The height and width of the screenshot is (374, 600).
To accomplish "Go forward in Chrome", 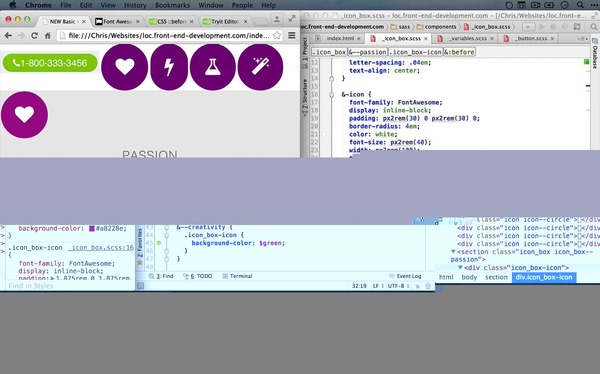I will (x=21, y=36).
